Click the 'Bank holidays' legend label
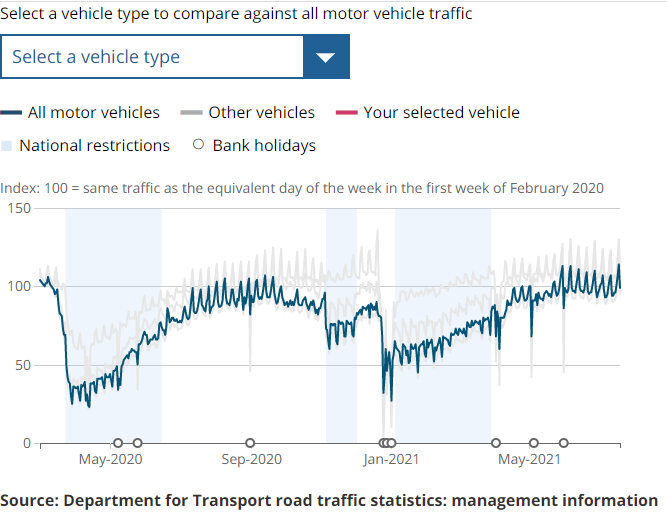This screenshot has width=667, height=524. click(264, 146)
